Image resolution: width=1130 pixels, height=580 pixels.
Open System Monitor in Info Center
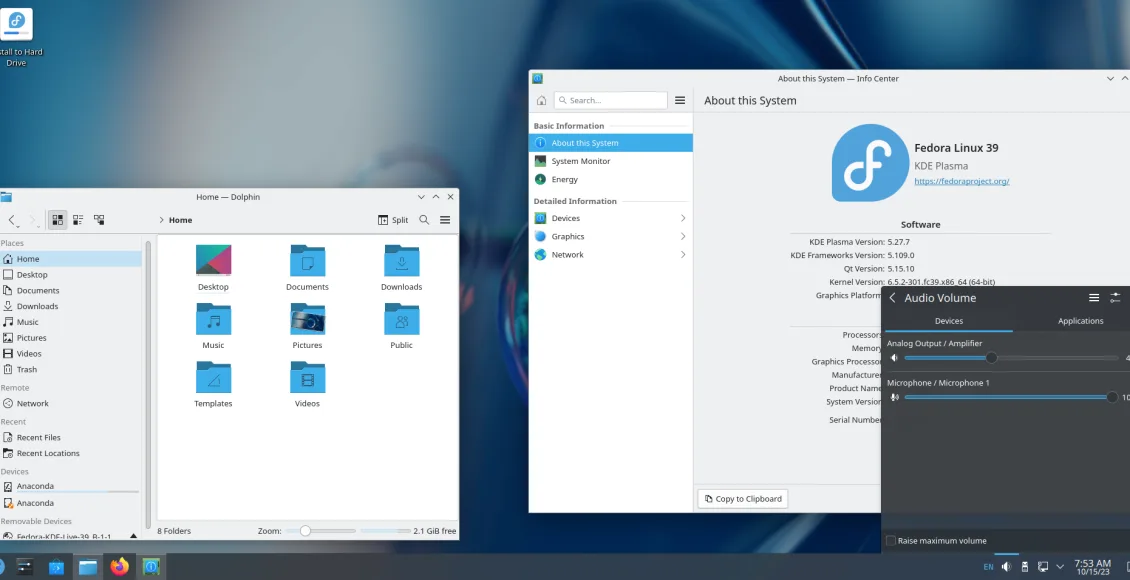[x=610, y=161]
